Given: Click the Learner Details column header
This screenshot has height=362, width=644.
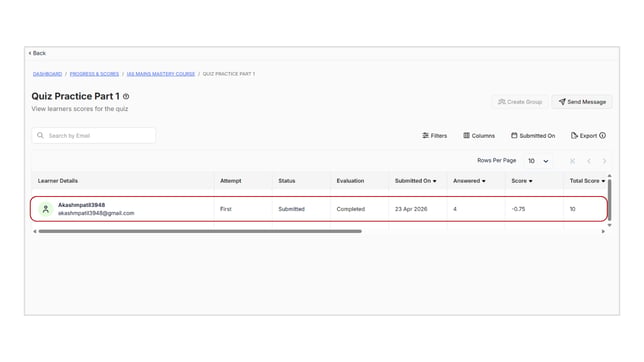Looking at the screenshot, I should coord(58,181).
